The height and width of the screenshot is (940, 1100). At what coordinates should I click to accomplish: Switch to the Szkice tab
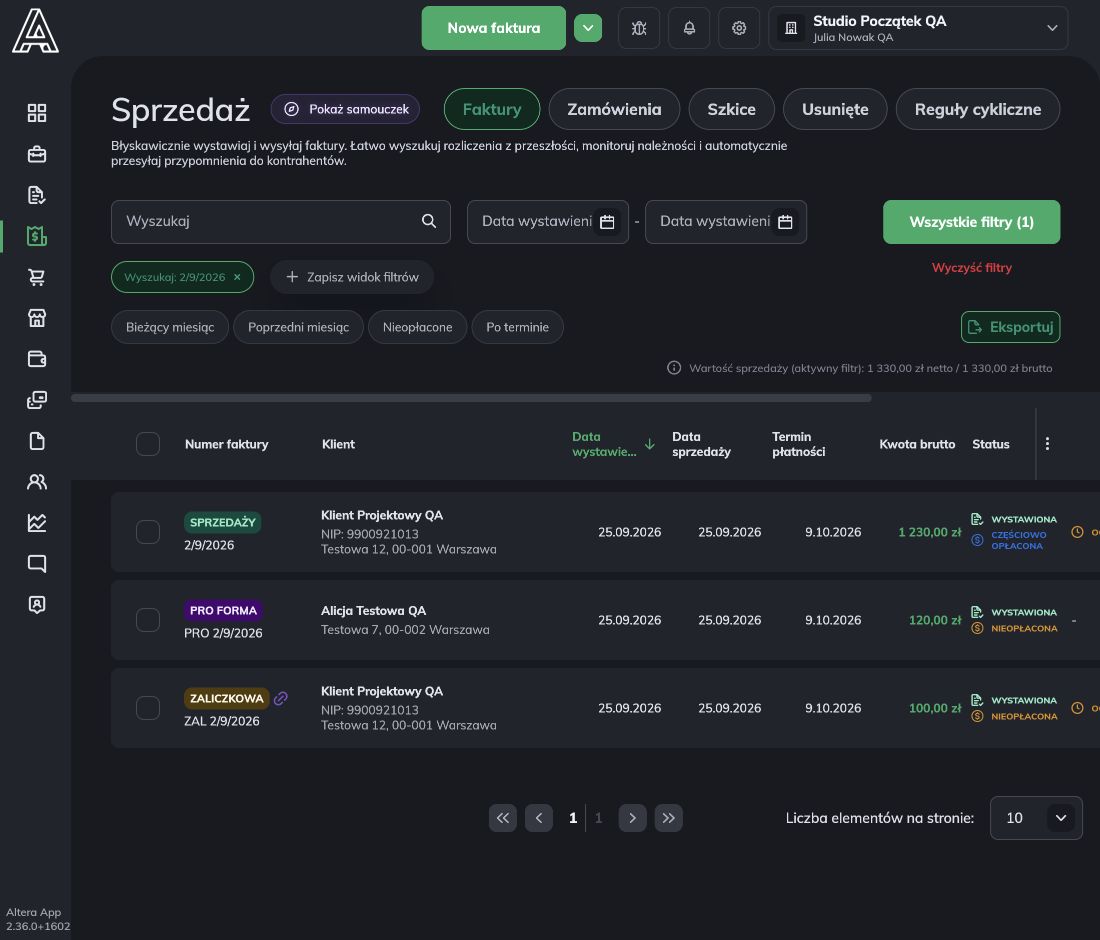732,109
